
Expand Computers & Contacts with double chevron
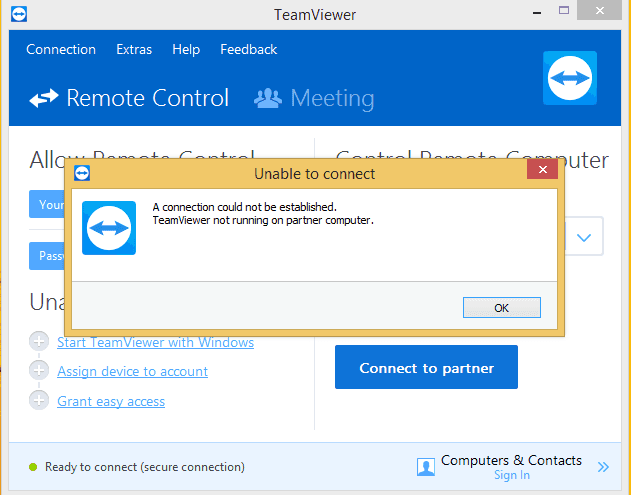[x=603, y=467]
